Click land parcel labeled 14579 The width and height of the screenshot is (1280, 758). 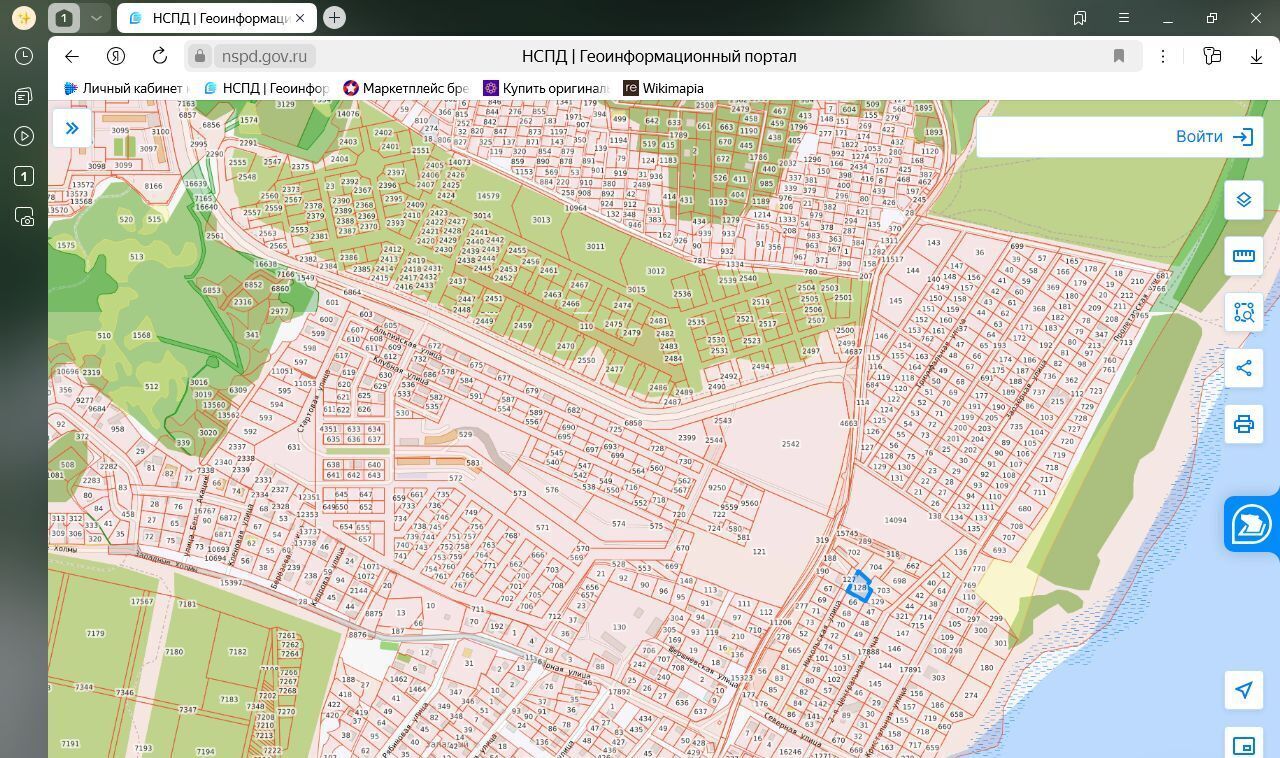488,196
